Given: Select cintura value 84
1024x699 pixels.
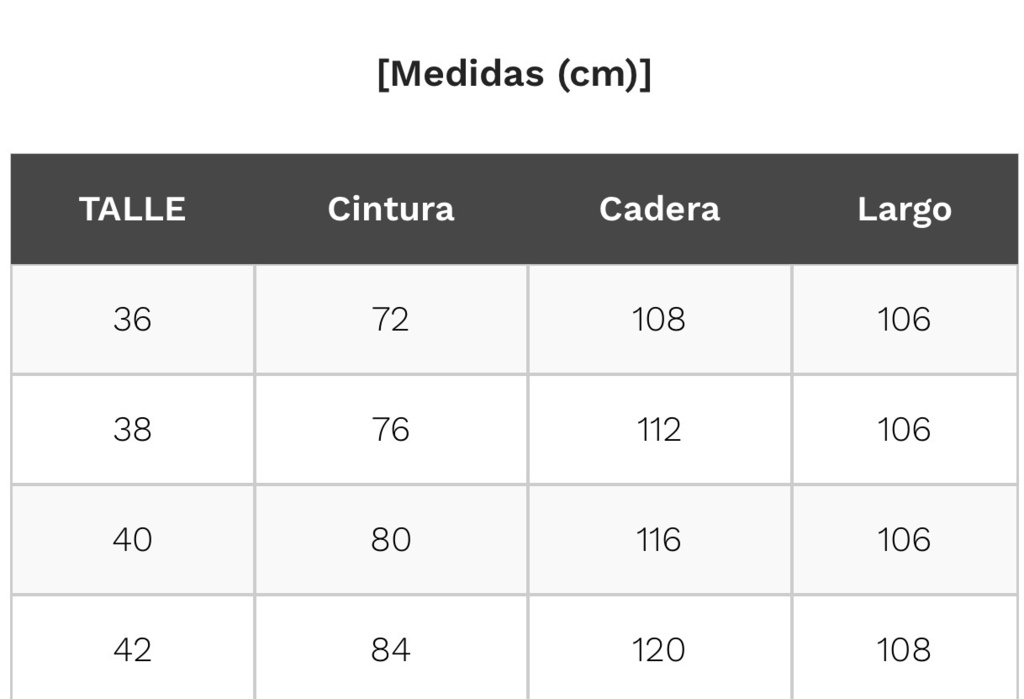Looking at the screenshot, I should point(391,650).
